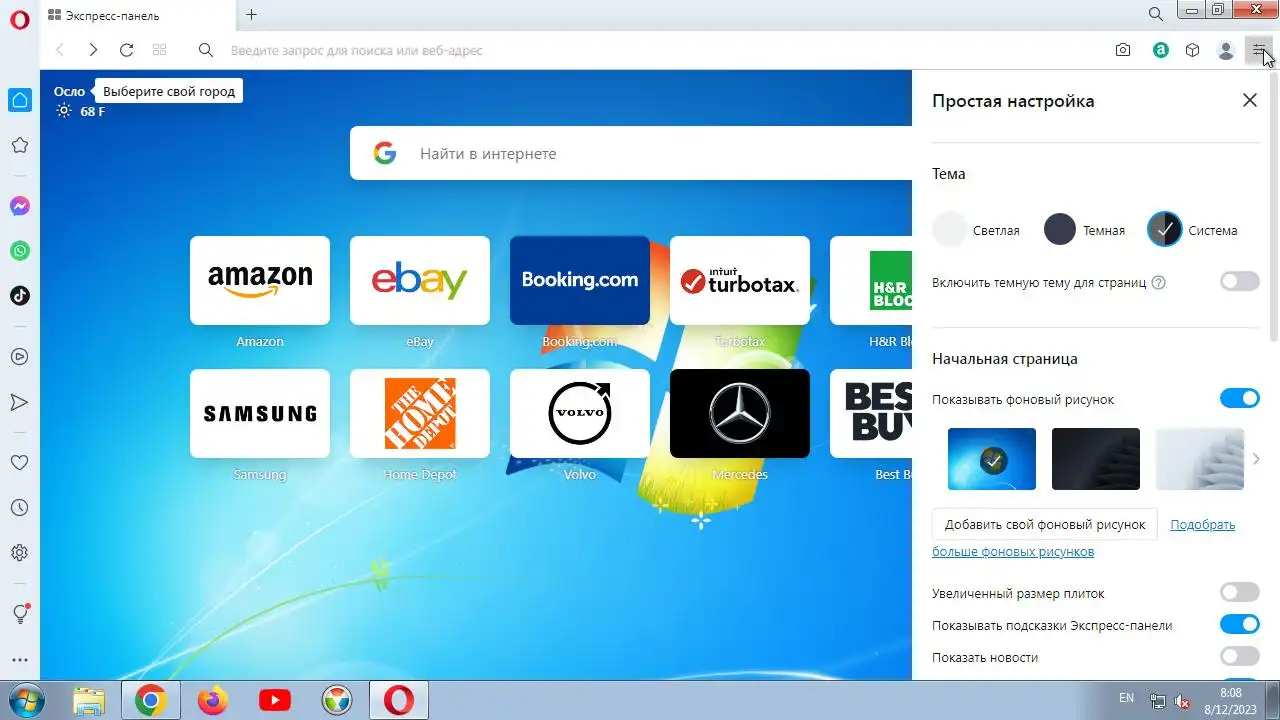Open Chrome from the taskbar
This screenshot has height=720, width=1280.
pos(151,700)
